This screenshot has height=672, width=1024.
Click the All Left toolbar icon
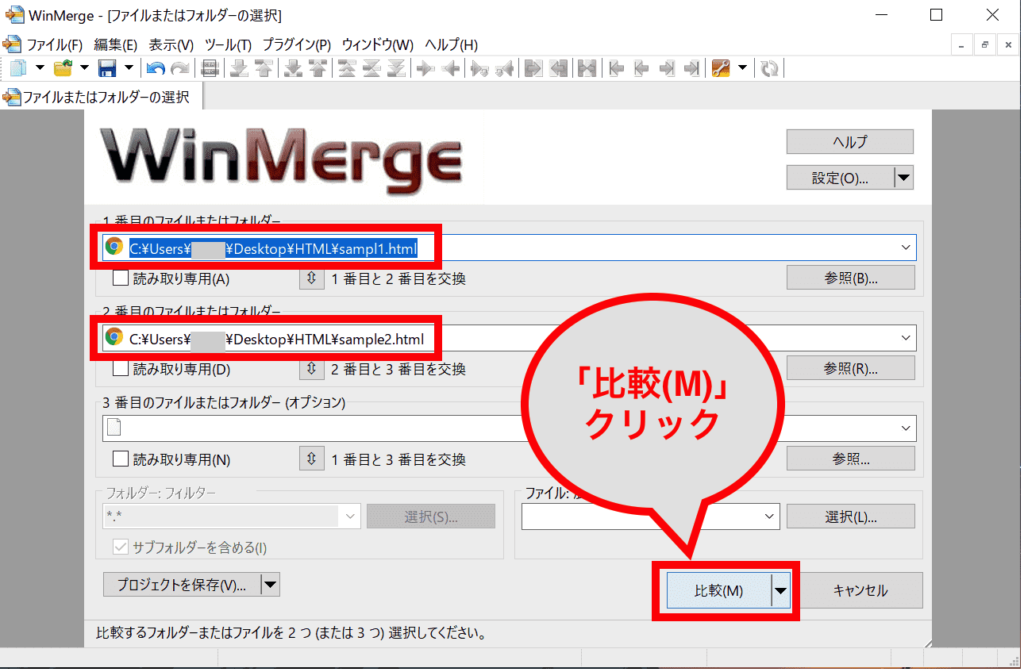[558, 68]
